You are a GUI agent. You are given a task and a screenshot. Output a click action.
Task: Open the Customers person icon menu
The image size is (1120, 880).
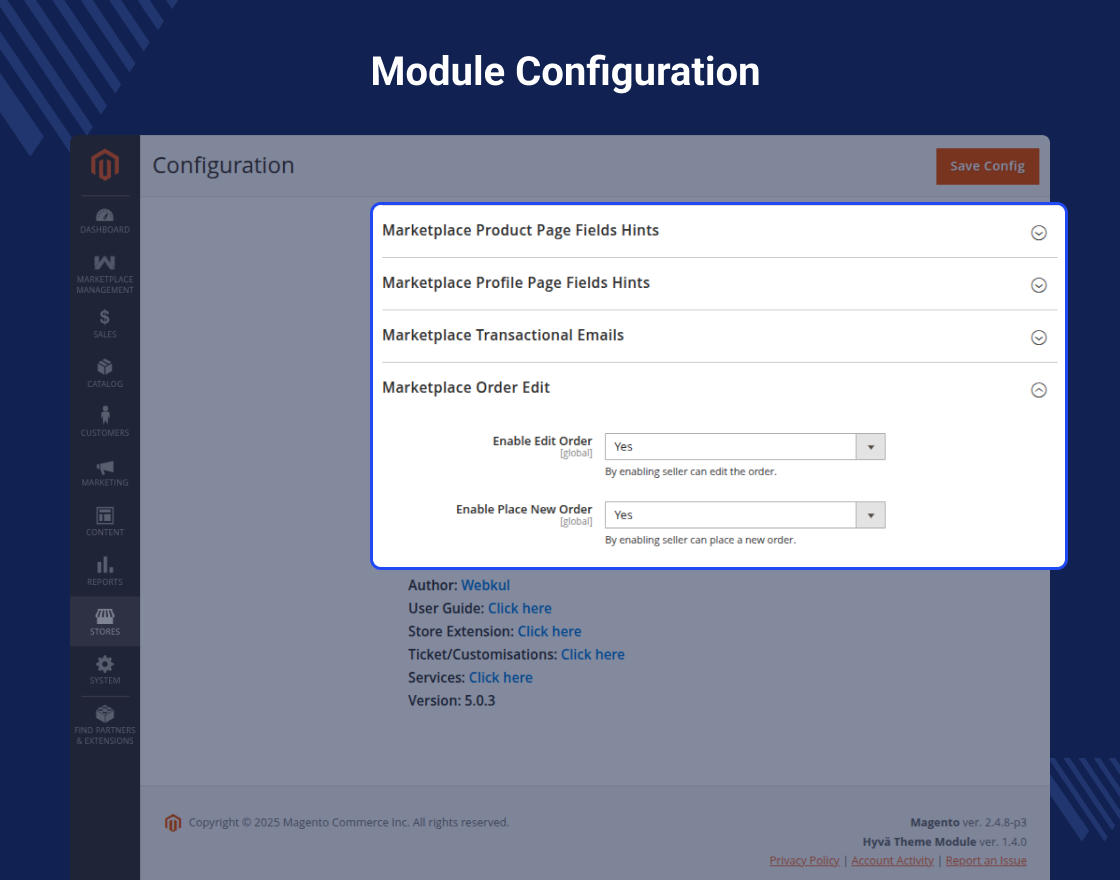[105, 421]
